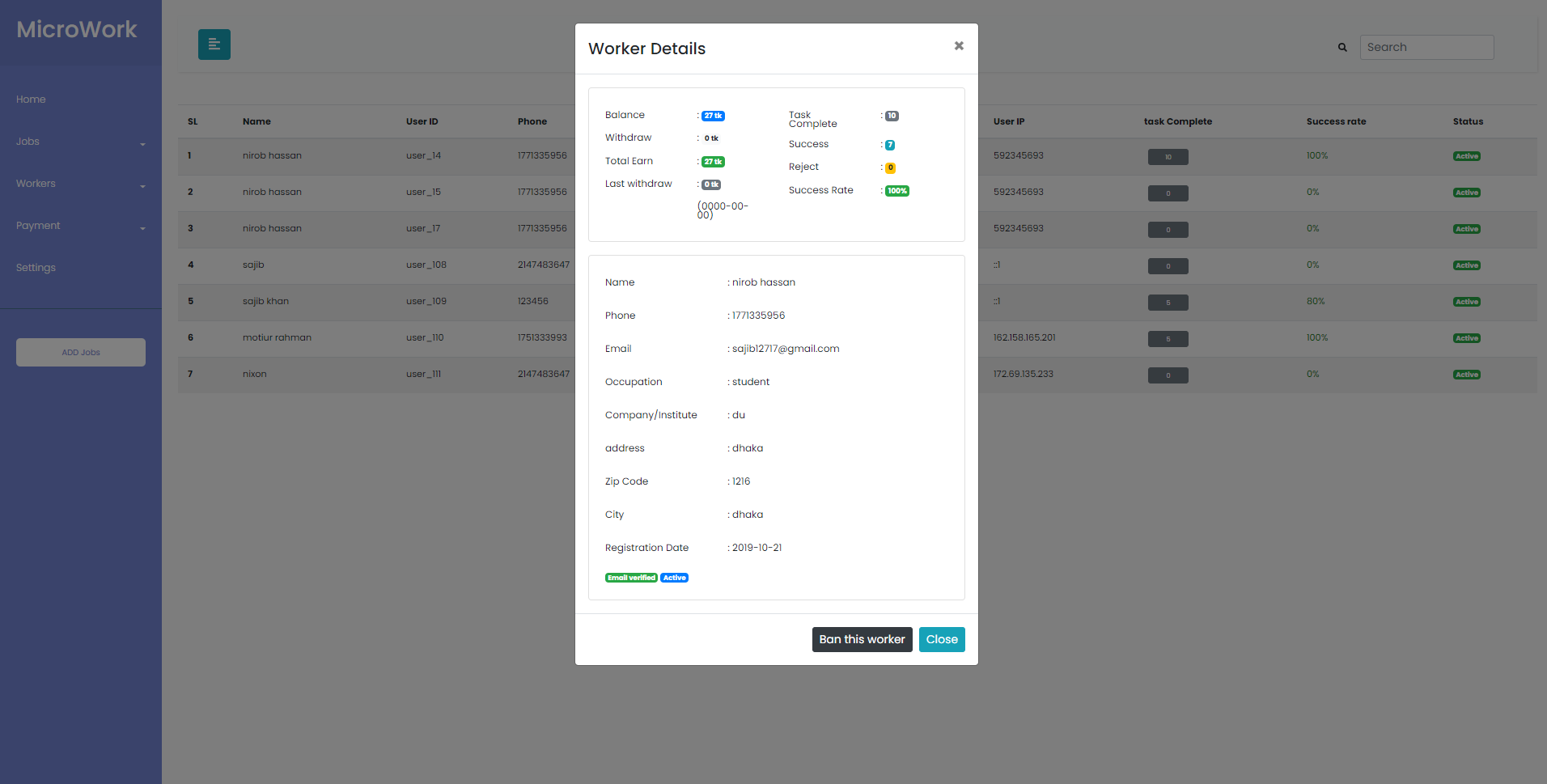Click the Active status badge in row 7
The width and height of the screenshot is (1547, 784).
(x=1467, y=375)
